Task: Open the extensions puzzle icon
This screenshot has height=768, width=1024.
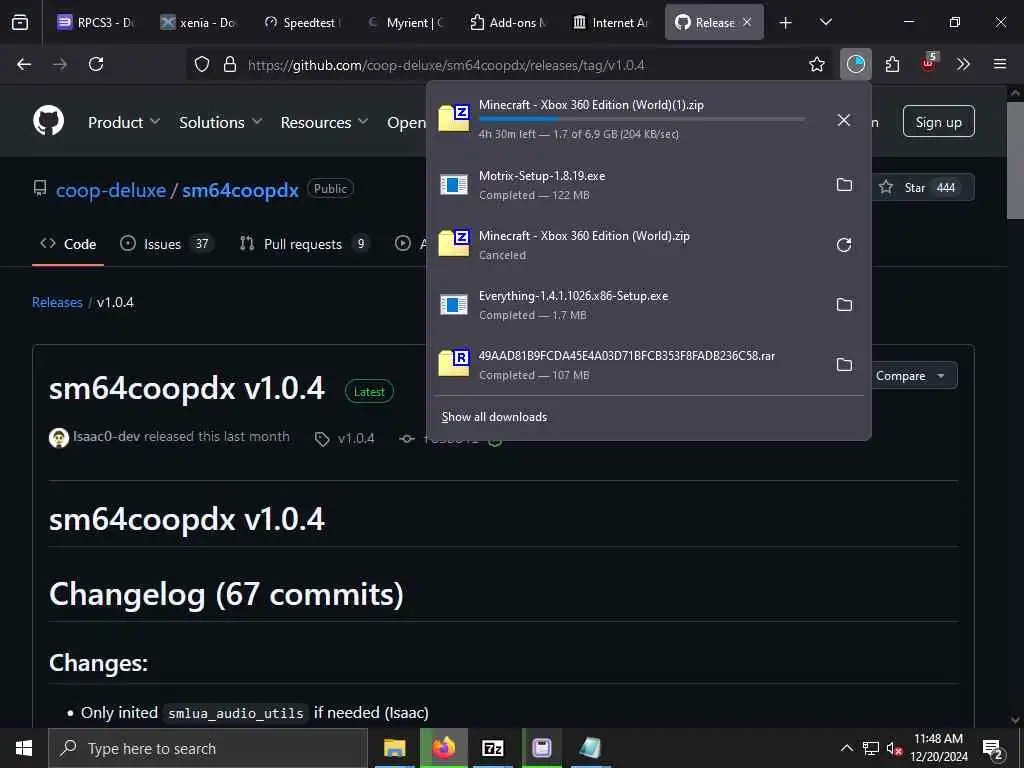Action: tap(892, 64)
